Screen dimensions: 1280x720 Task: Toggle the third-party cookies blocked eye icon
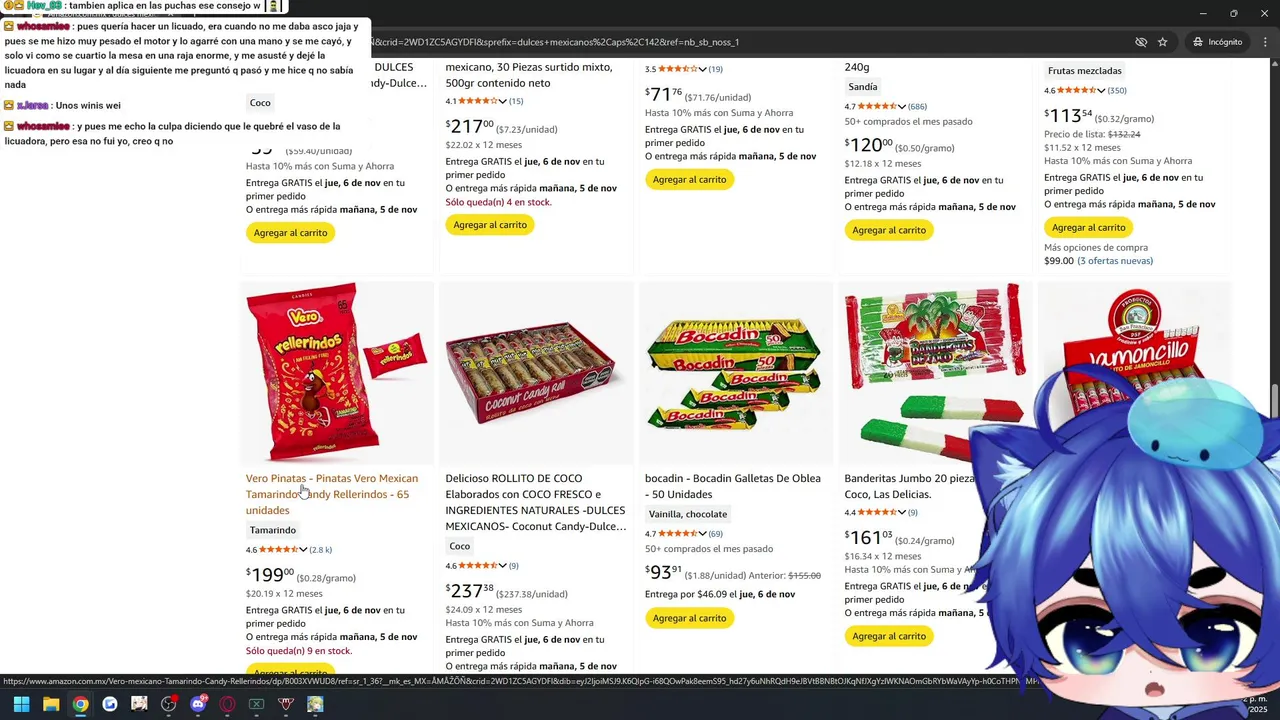point(1141,42)
